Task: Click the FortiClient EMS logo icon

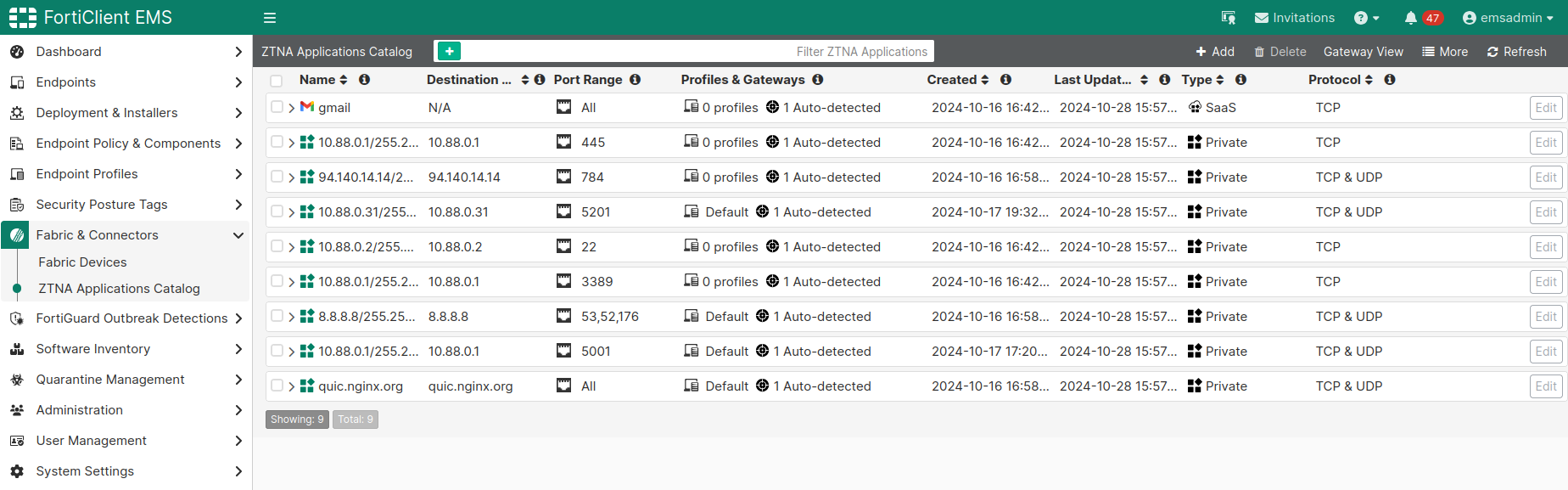Action: point(23,18)
